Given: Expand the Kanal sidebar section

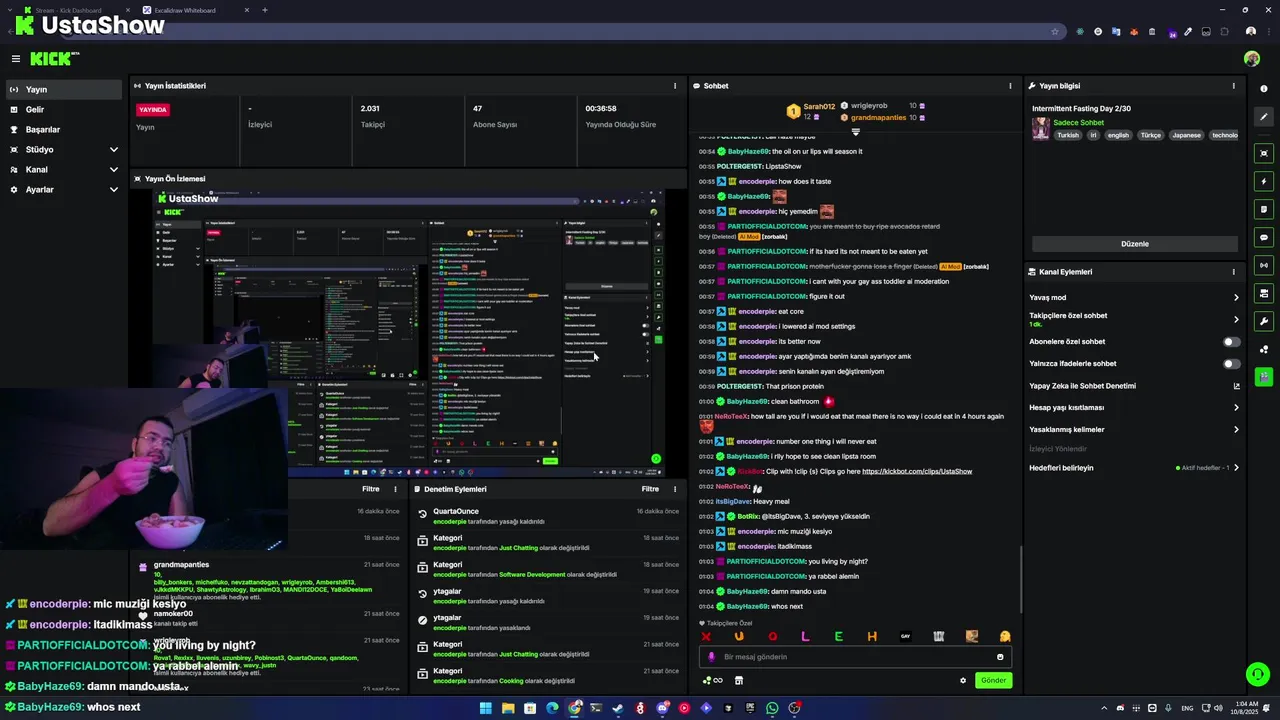Looking at the screenshot, I should (x=63, y=169).
